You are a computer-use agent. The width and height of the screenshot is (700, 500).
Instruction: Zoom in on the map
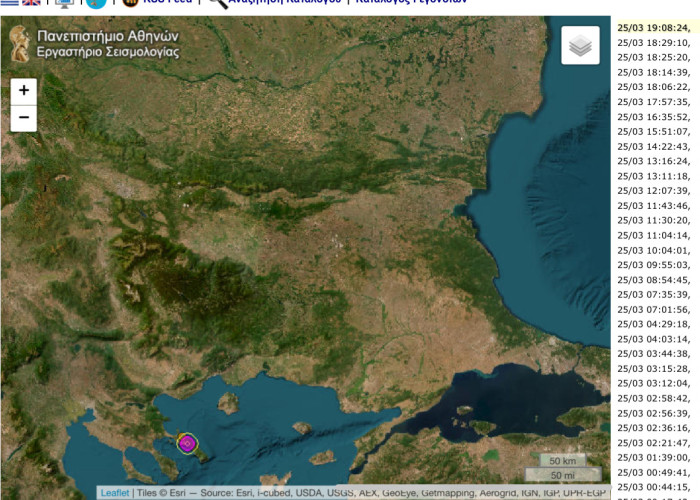(24, 90)
